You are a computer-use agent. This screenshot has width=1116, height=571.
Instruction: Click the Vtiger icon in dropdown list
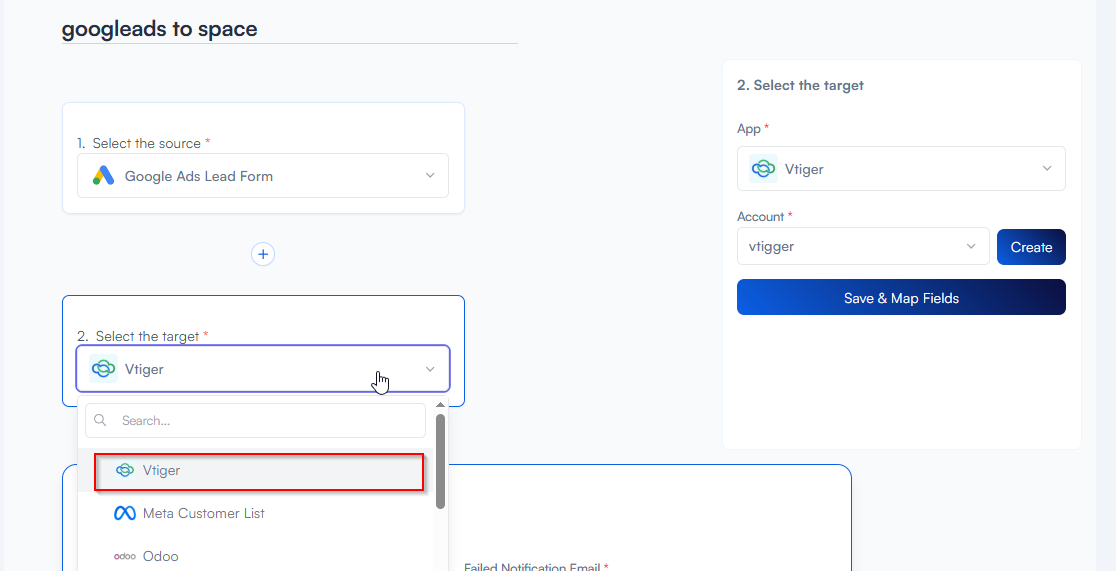point(125,470)
